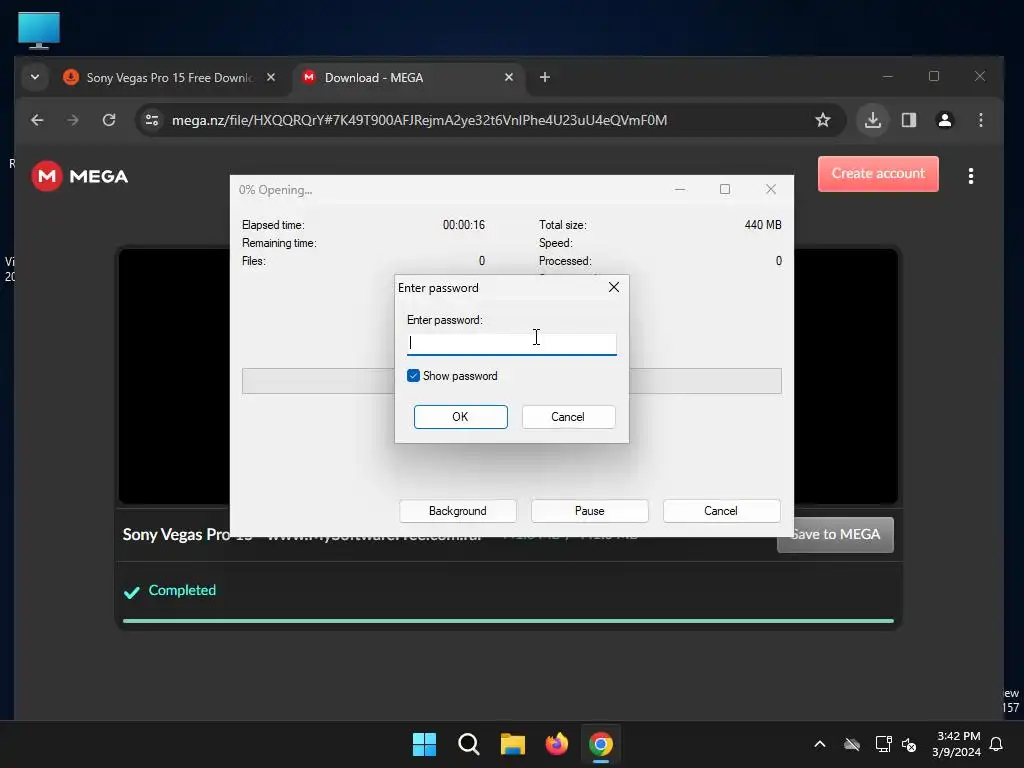Click the OneDrive cloud tray icon
Viewport: 1024px width, 768px height.
tap(852, 744)
